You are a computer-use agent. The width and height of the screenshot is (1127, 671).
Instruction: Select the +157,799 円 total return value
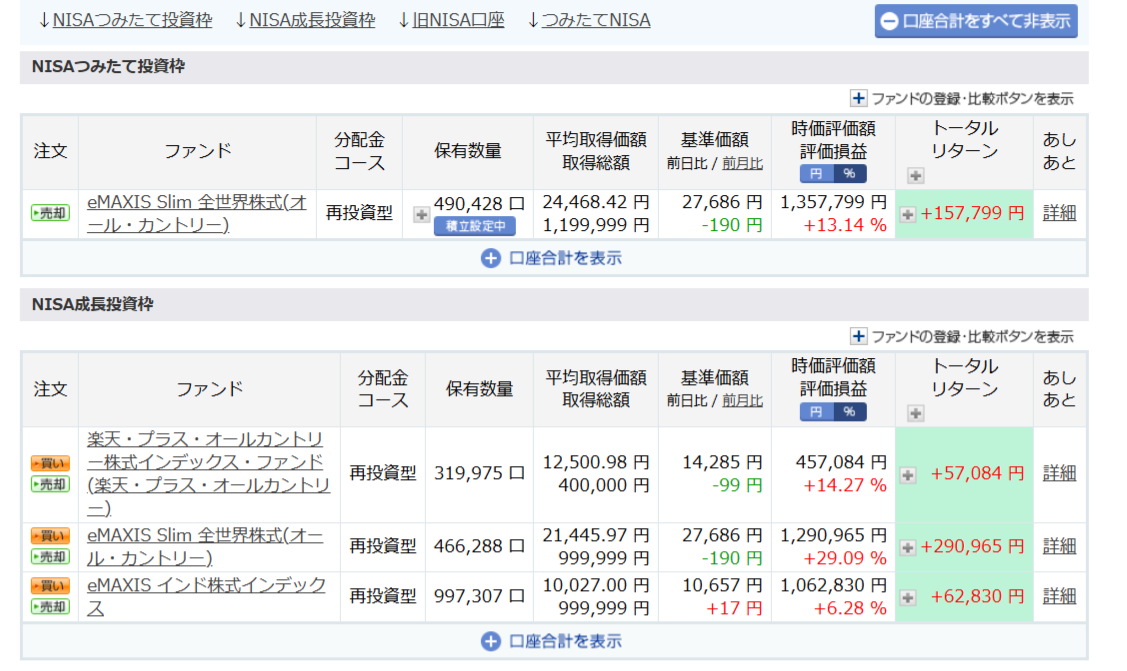click(972, 213)
